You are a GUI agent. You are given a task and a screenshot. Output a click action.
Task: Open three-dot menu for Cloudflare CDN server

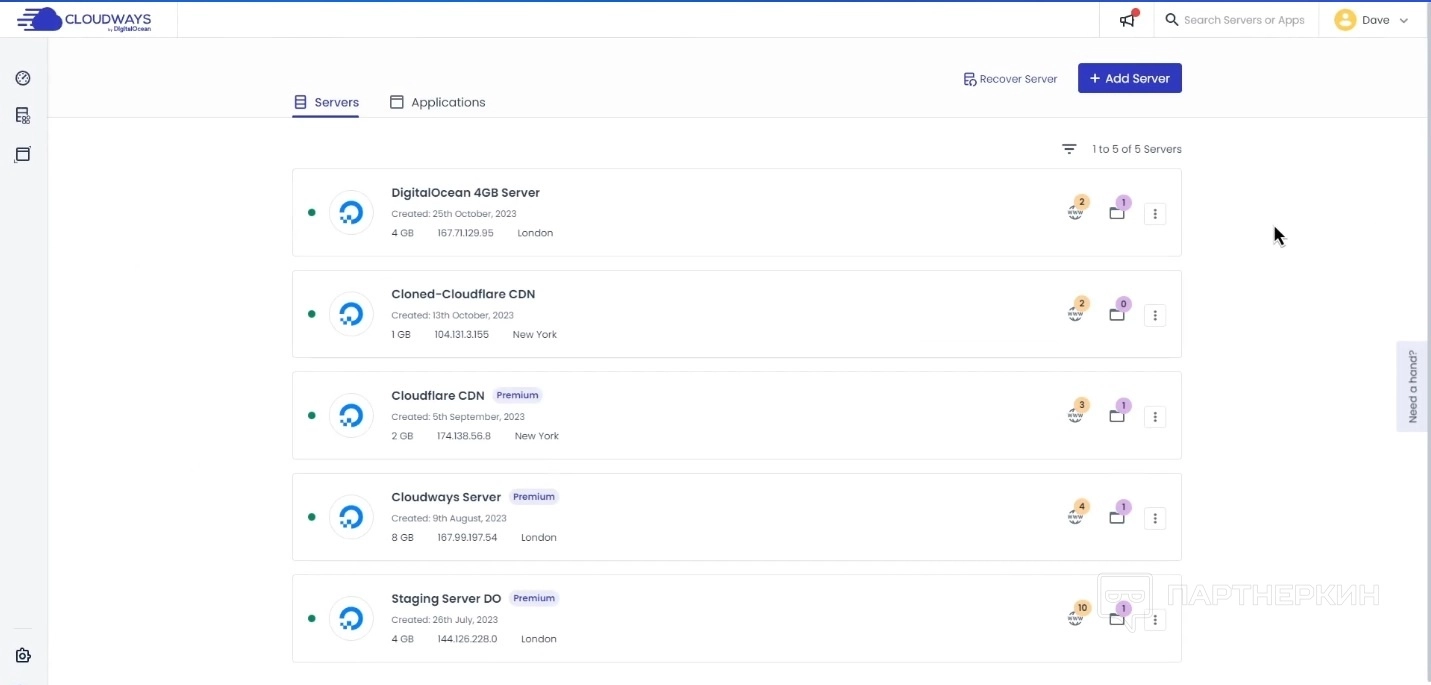[1155, 416]
